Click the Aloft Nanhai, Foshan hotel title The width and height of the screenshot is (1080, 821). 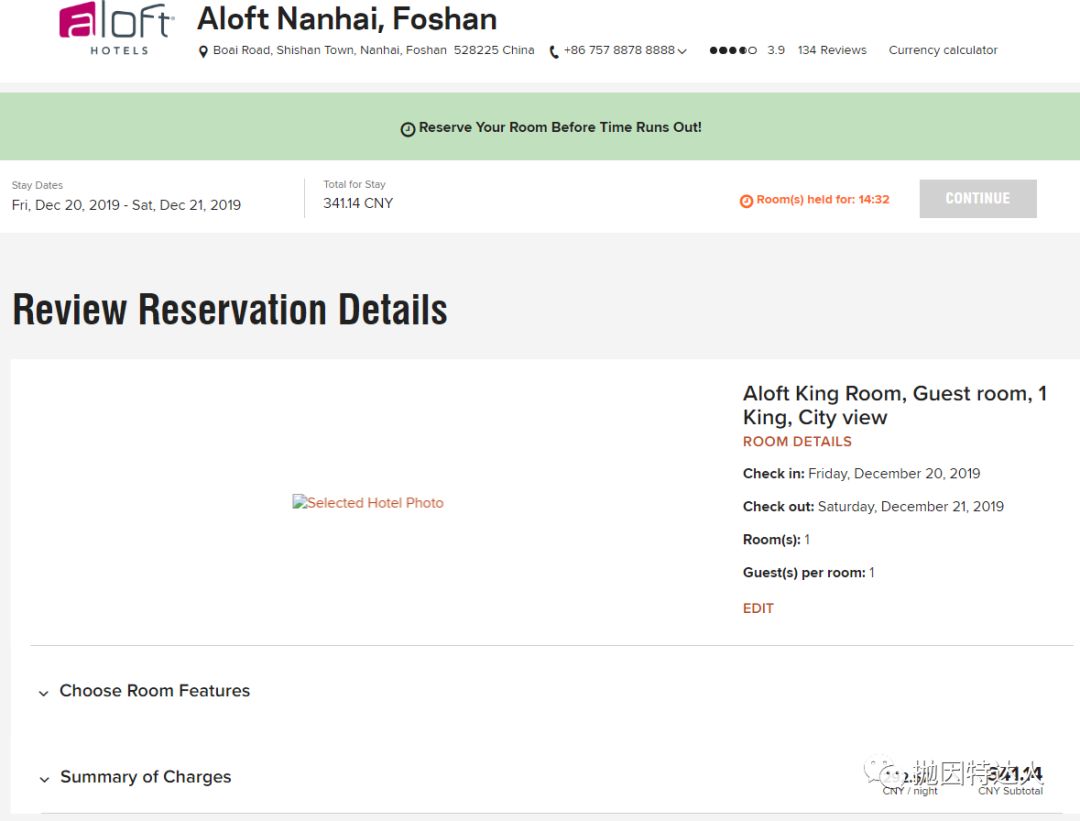point(347,19)
